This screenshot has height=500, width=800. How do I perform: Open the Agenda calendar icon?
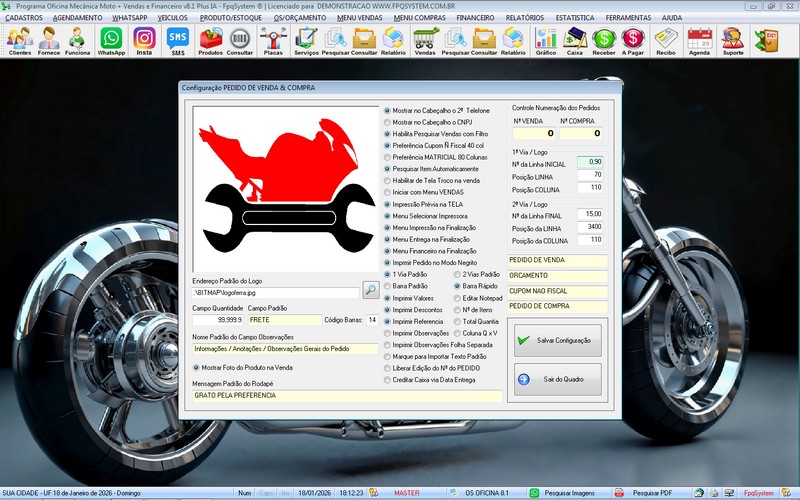coord(699,39)
